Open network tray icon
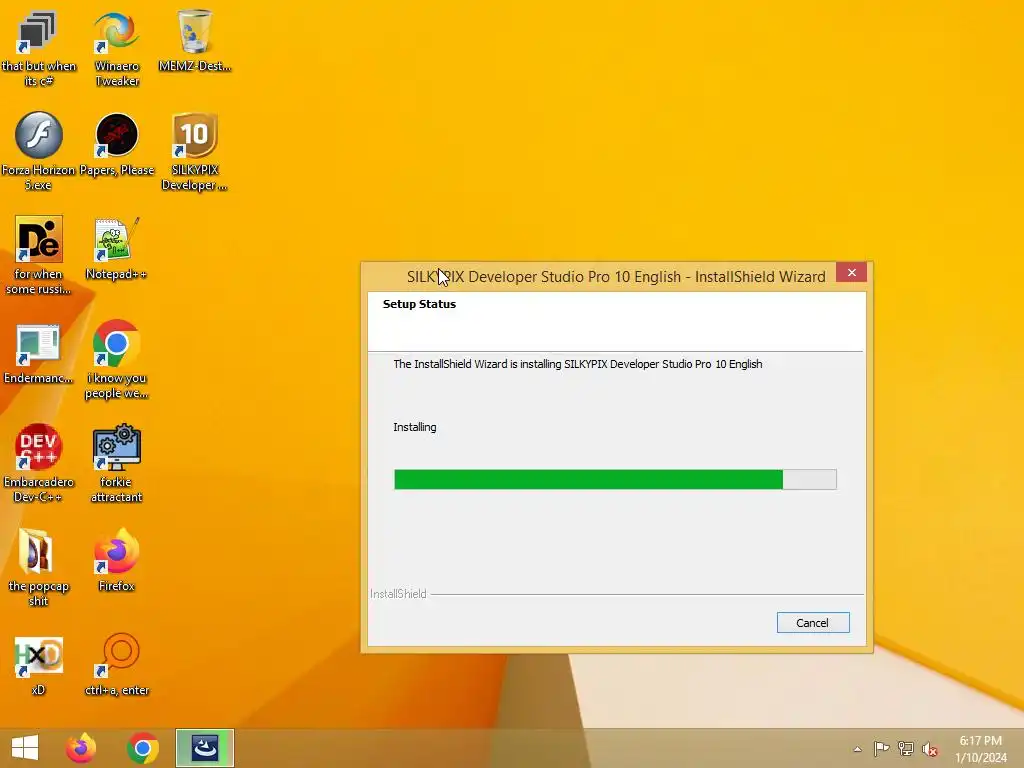The image size is (1024, 768). pyautogui.click(x=906, y=748)
